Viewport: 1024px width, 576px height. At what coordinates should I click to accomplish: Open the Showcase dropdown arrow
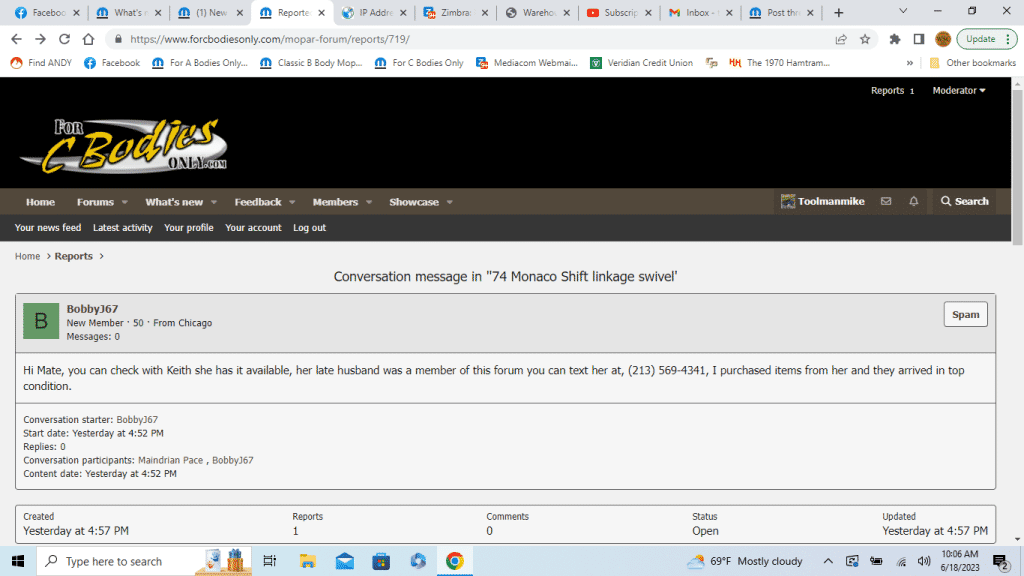pyautogui.click(x=450, y=202)
